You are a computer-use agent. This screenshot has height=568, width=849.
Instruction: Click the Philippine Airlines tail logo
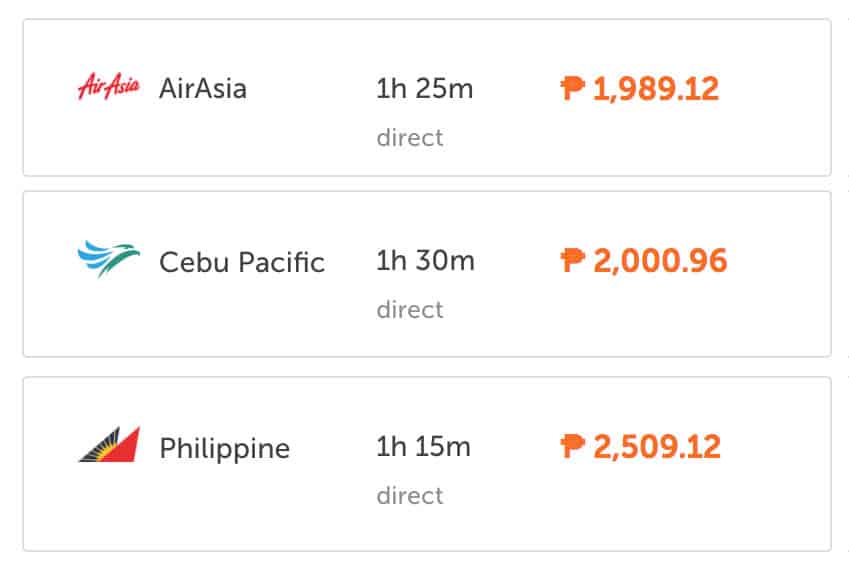tap(108, 445)
